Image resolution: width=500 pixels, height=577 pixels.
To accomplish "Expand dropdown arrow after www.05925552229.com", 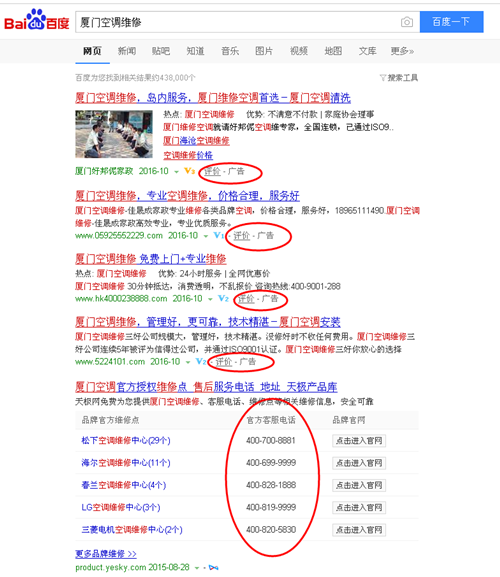I will tap(206, 236).
